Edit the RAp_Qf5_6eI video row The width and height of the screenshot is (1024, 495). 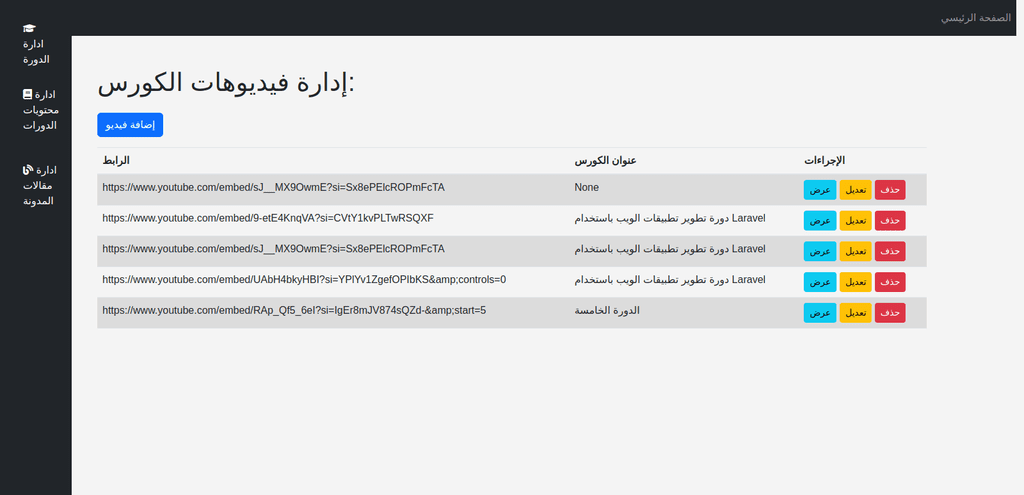pyautogui.click(x=856, y=313)
